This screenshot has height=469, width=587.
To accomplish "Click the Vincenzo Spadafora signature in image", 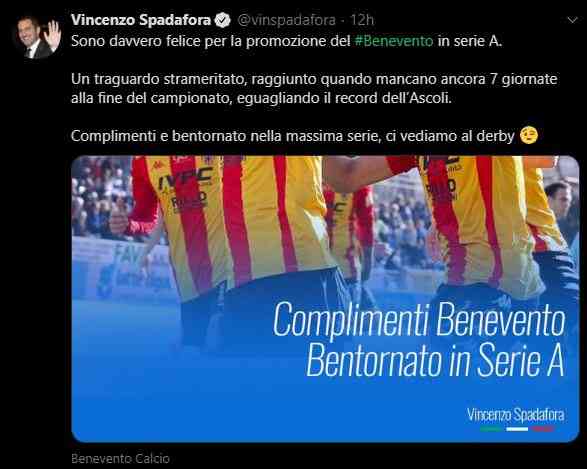I will tap(515, 415).
